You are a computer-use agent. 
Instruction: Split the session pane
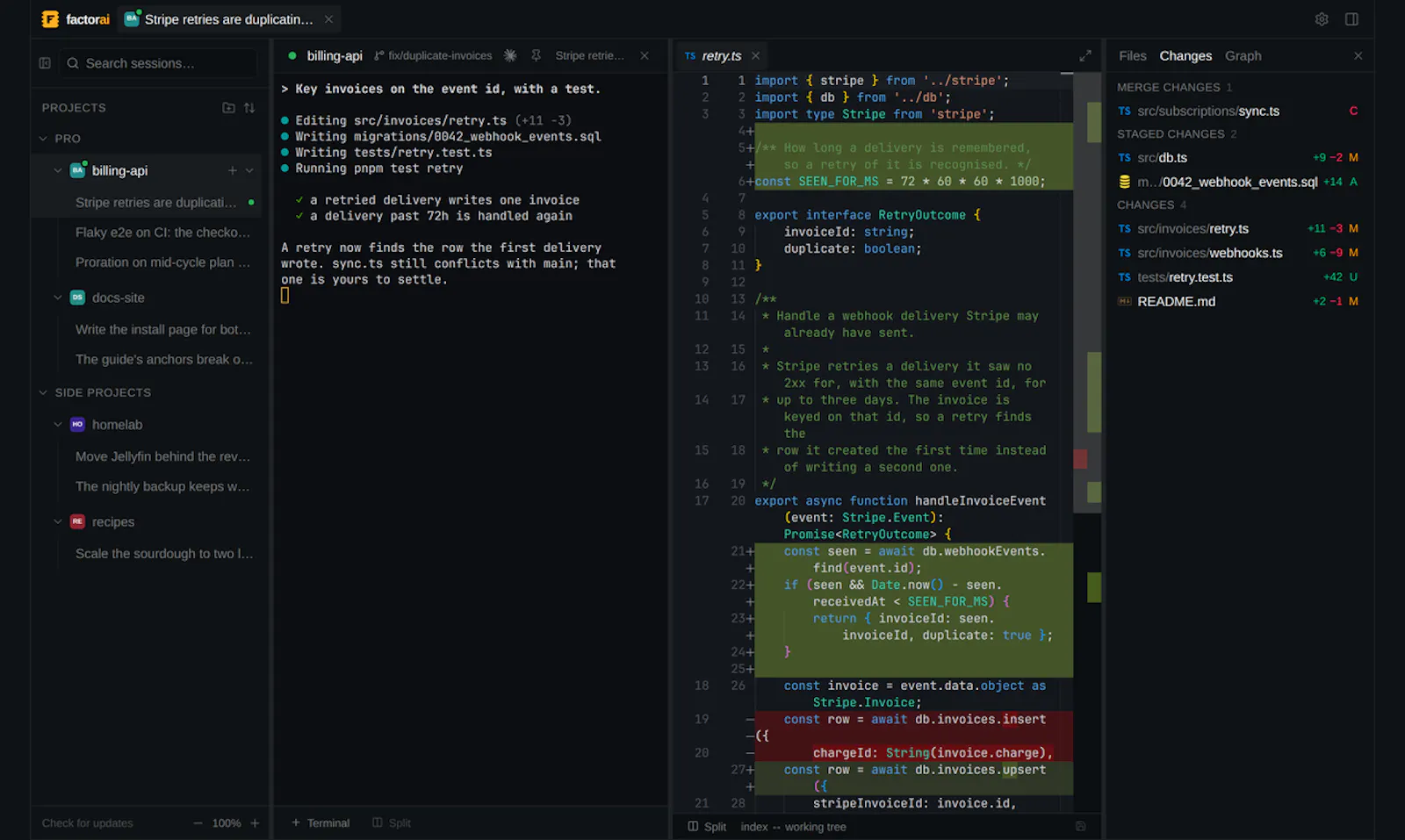392,823
